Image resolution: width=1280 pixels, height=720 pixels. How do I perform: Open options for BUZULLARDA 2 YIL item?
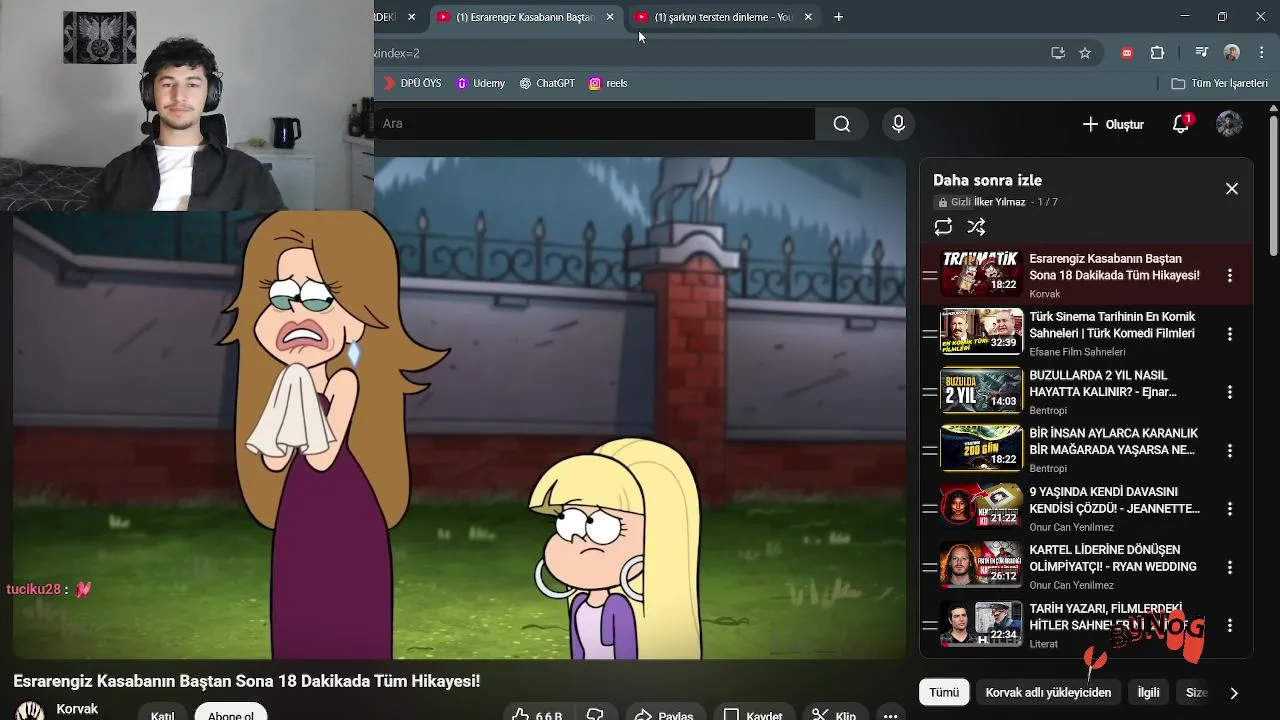coord(1230,392)
